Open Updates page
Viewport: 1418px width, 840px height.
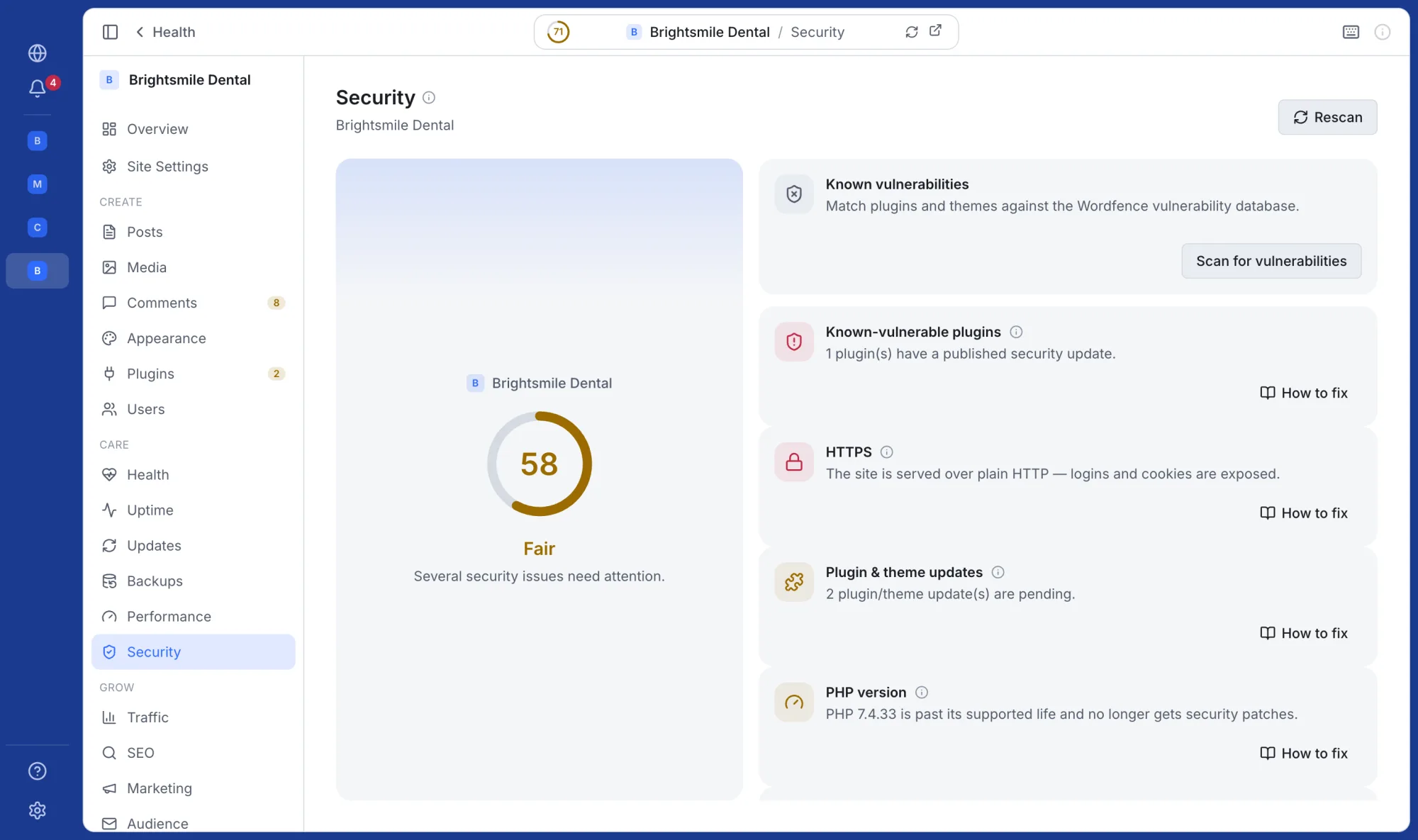point(194,546)
